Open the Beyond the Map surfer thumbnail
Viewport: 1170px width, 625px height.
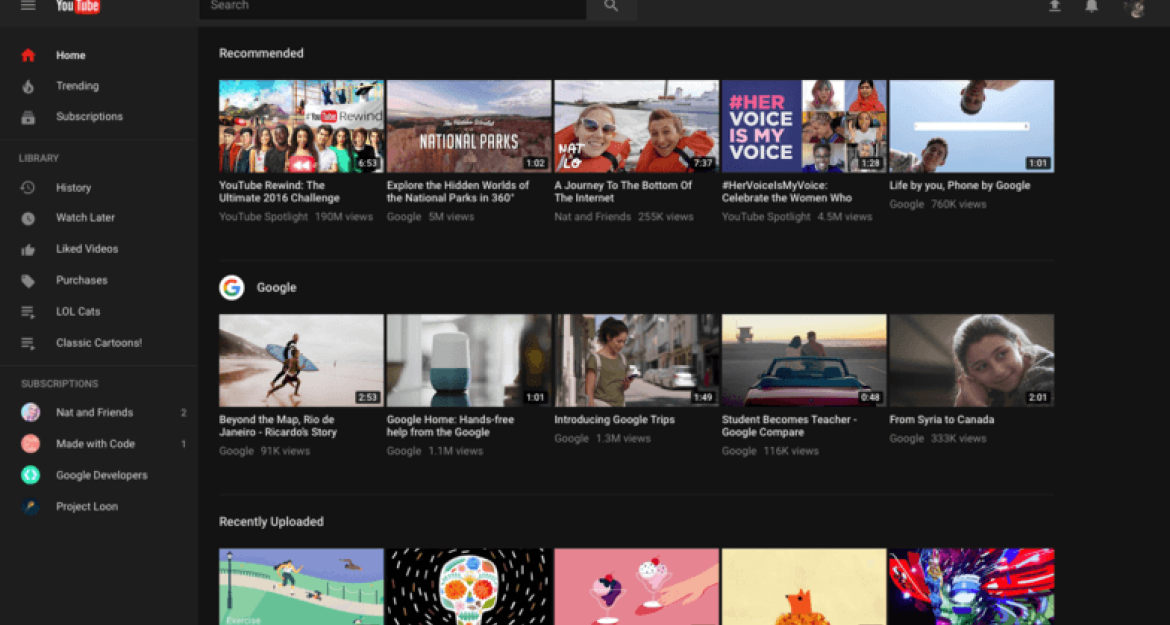(x=301, y=360)
